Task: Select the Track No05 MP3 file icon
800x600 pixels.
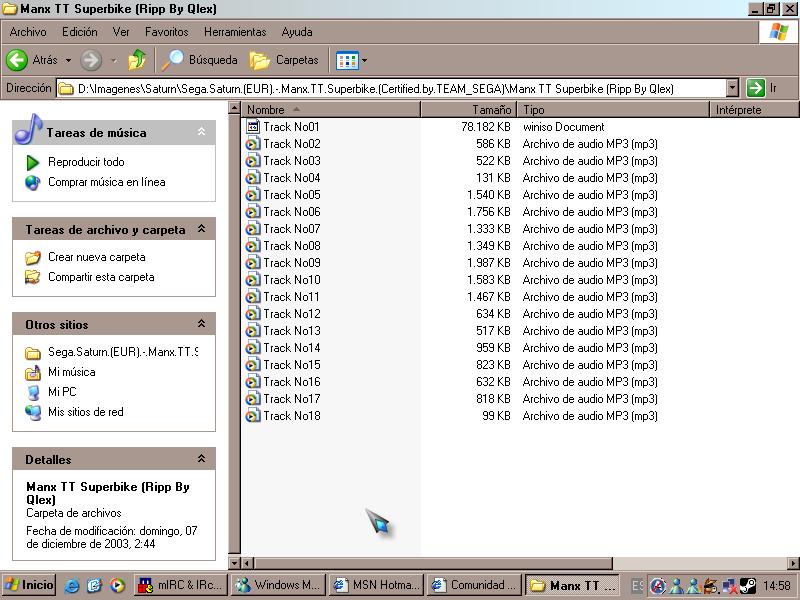Action: click(253, 195)
